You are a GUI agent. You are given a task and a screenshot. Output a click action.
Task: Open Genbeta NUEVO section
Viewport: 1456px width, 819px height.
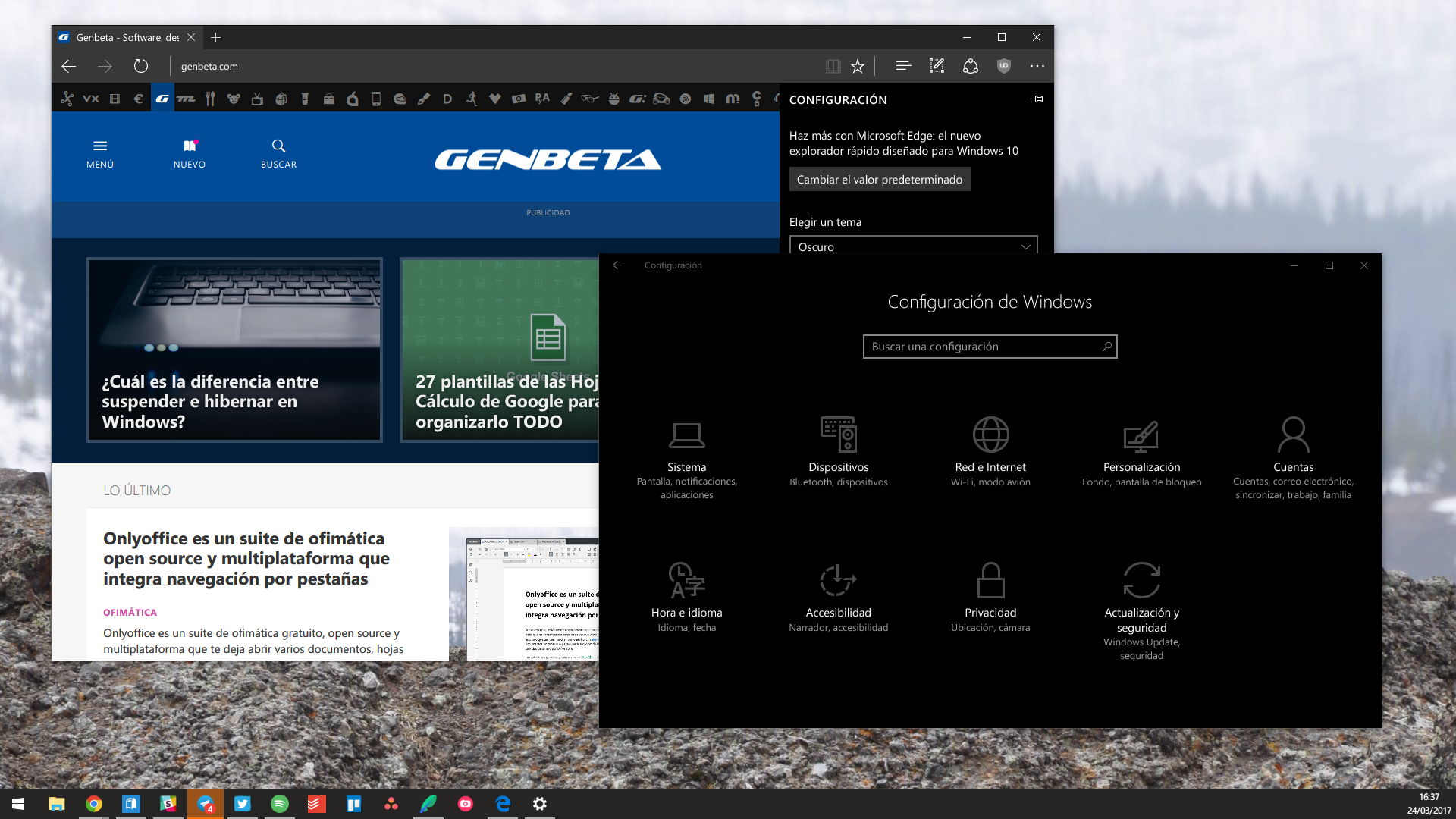click(190, 154)
